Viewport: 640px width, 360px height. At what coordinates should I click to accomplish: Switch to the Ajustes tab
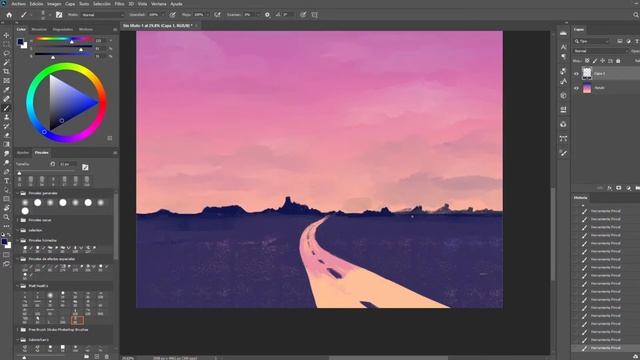(x=23, y=153)
